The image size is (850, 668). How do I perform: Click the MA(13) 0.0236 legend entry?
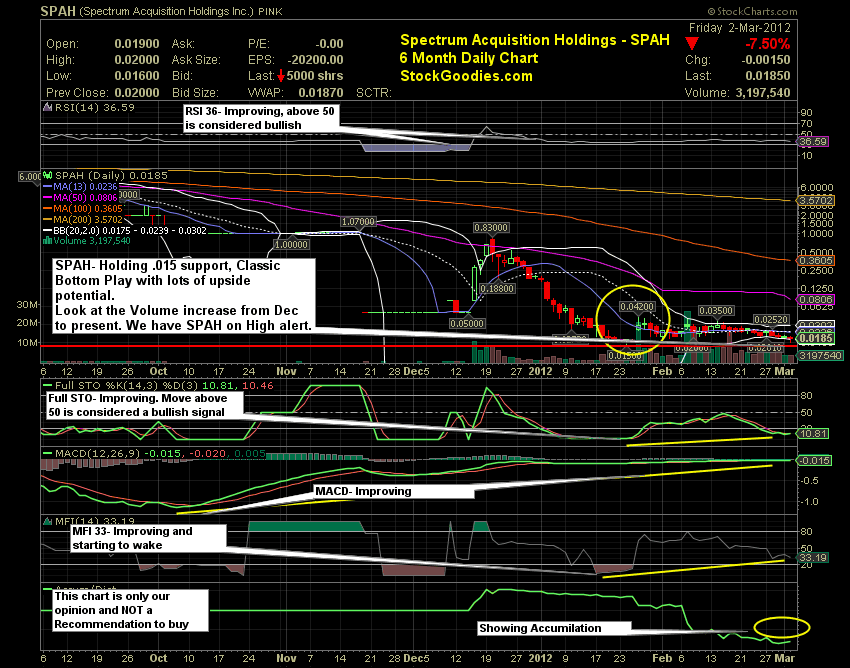coord(80,187)
